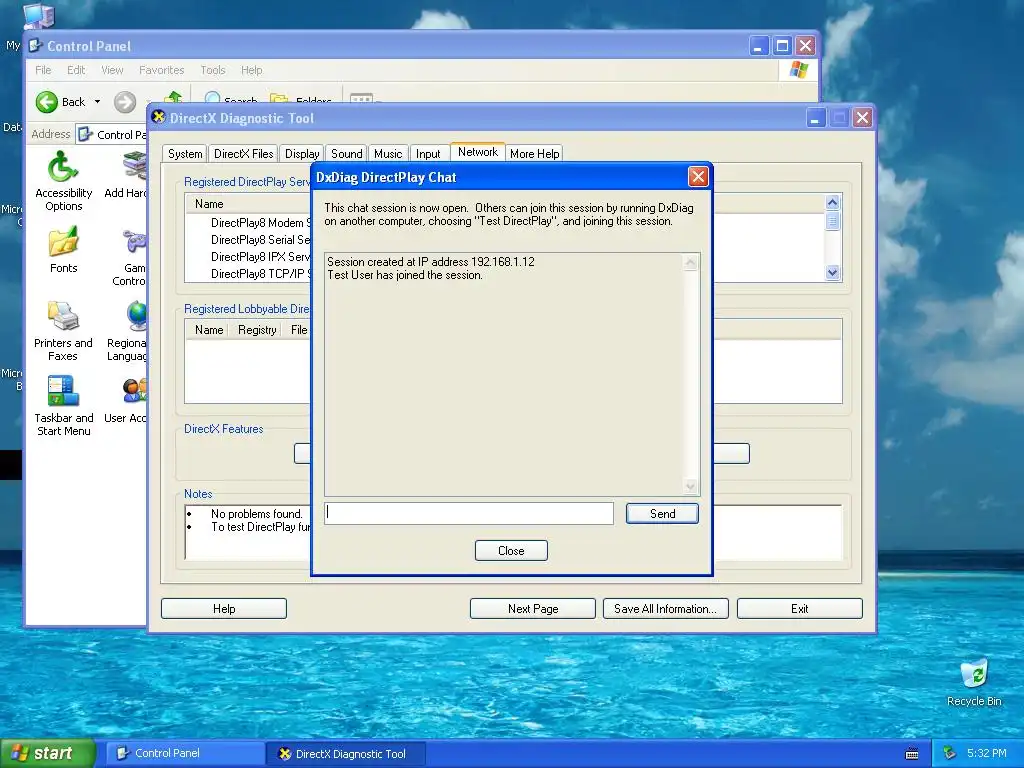Switch to the Sound tab

pyautogui.click(x=346, y=153)
